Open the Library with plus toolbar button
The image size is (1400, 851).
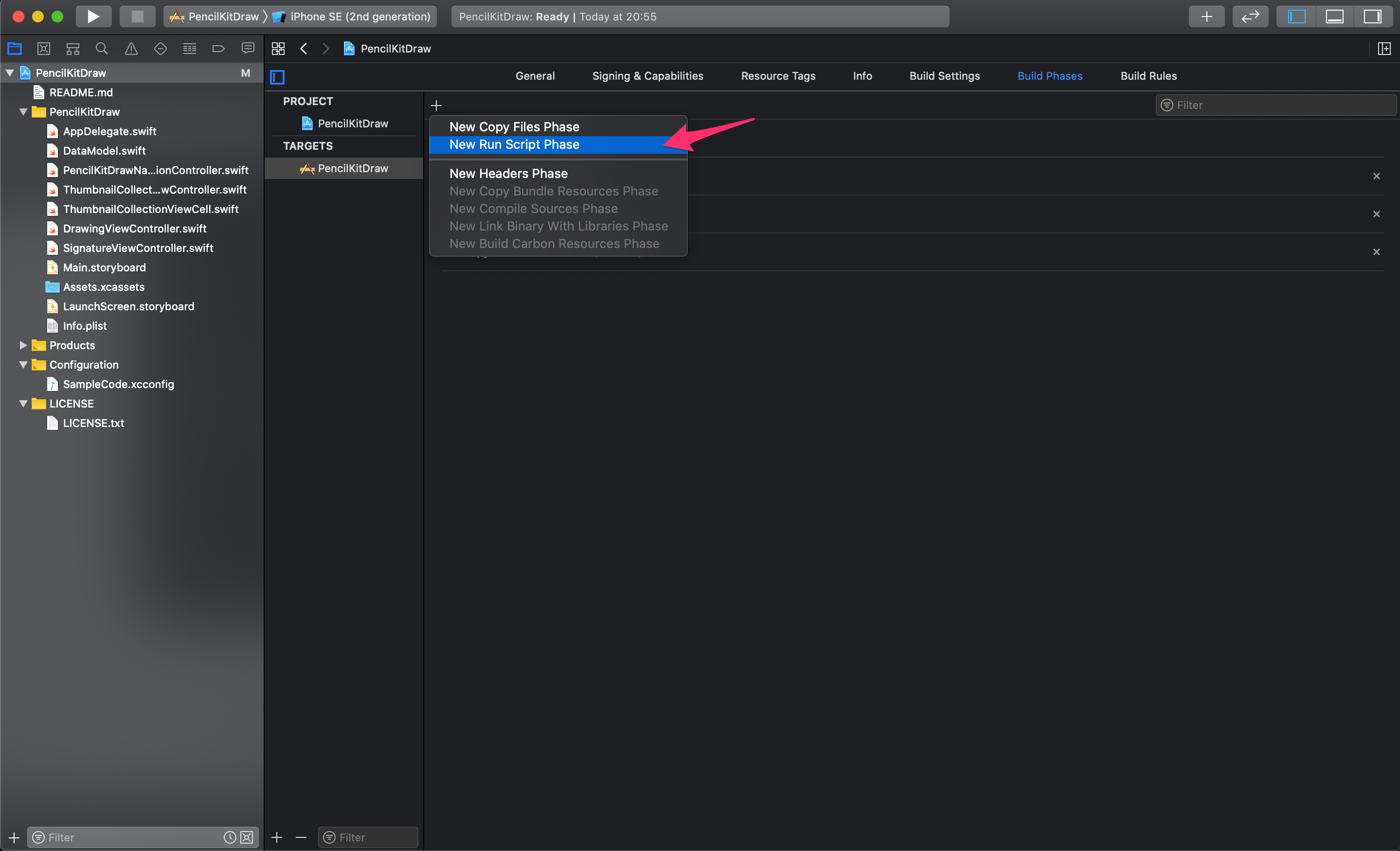coord(1206,17)
